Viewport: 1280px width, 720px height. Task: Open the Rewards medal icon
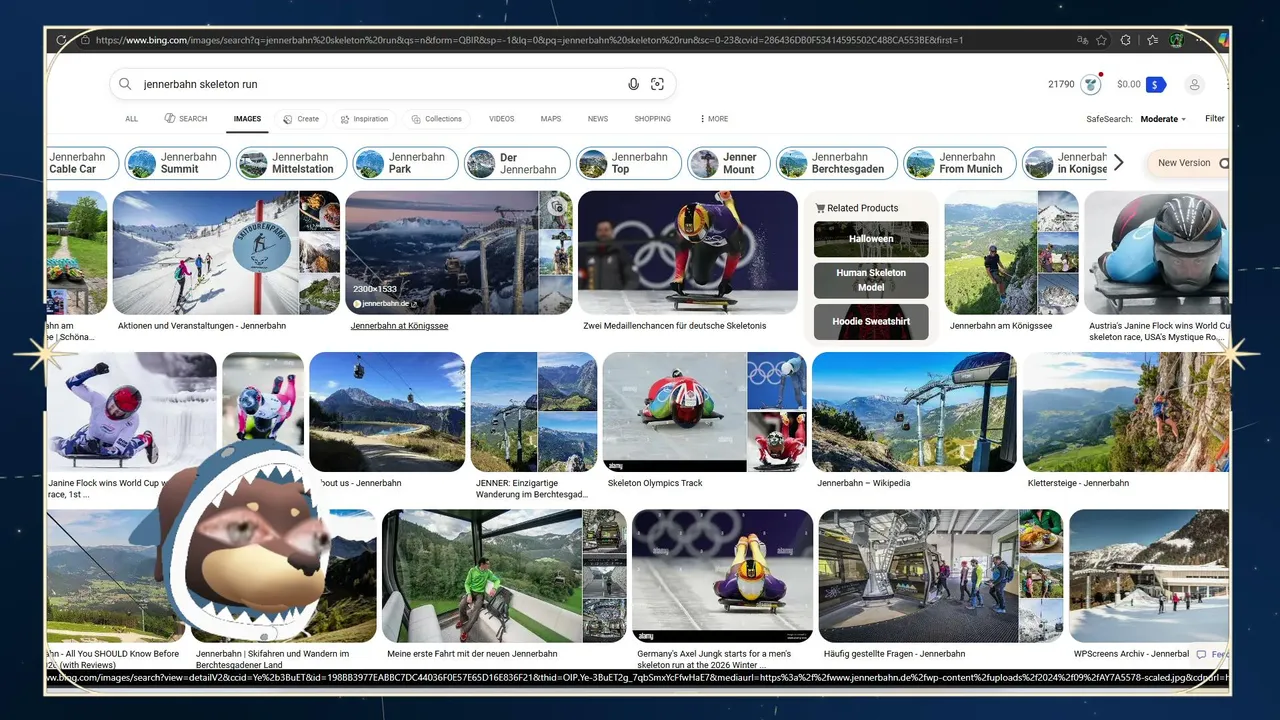tap(1091, 84)
